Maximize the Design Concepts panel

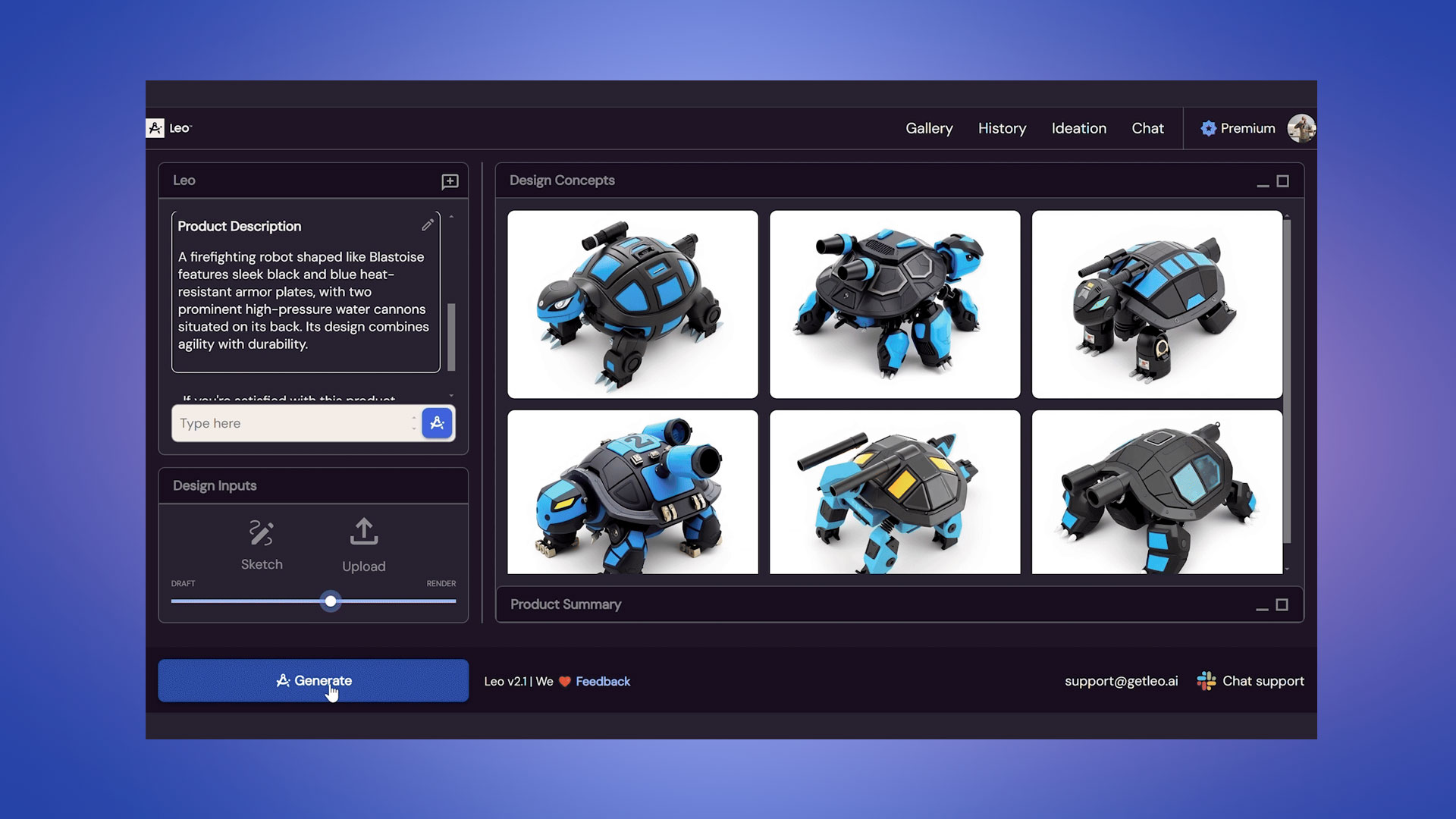1282,181
